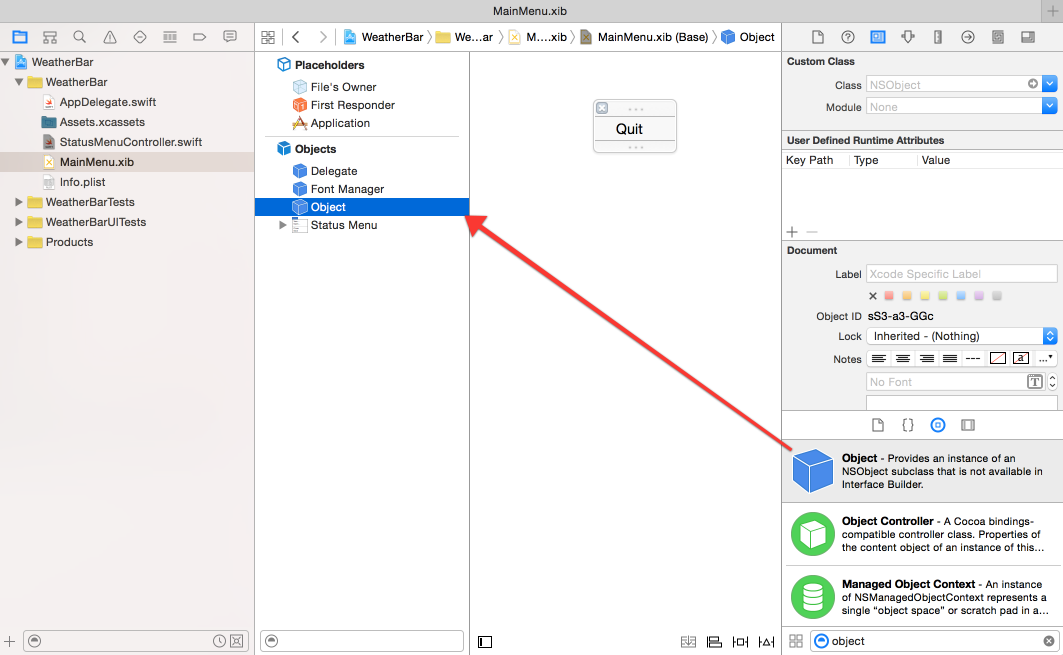Close the Status Menu canvas popup
The image size is (1063, 655).
click(602, 108)
